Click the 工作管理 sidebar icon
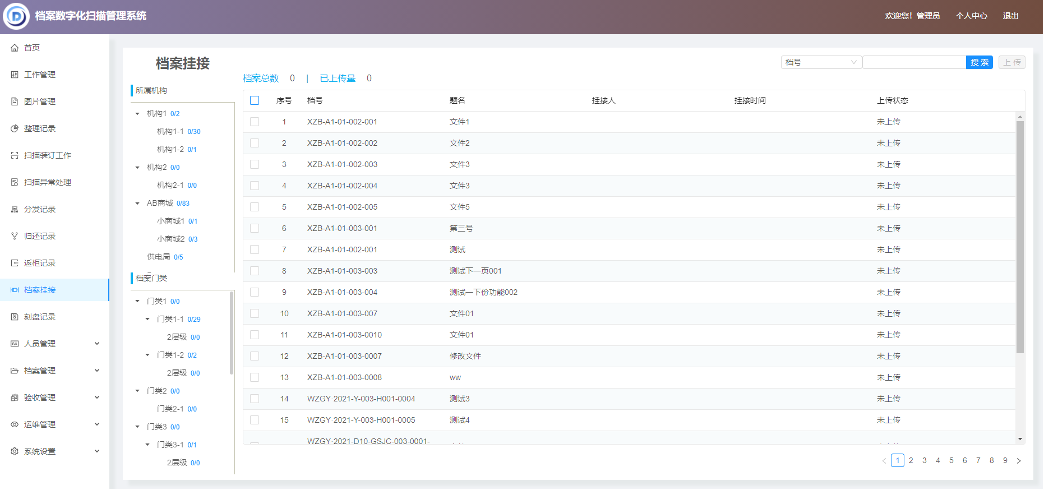The width and height of the screenshot is (1043, 489). (x=13, y=75)
